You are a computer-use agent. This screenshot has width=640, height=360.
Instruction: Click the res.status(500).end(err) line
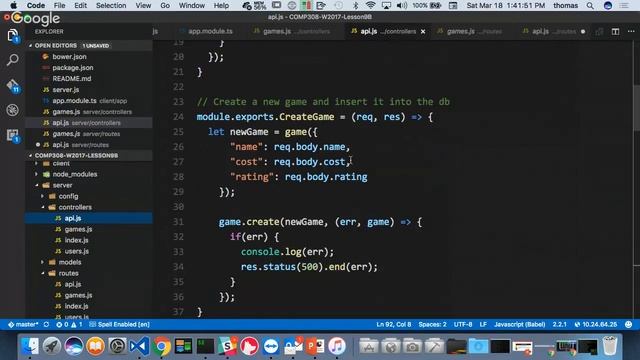tap(309, 267)
